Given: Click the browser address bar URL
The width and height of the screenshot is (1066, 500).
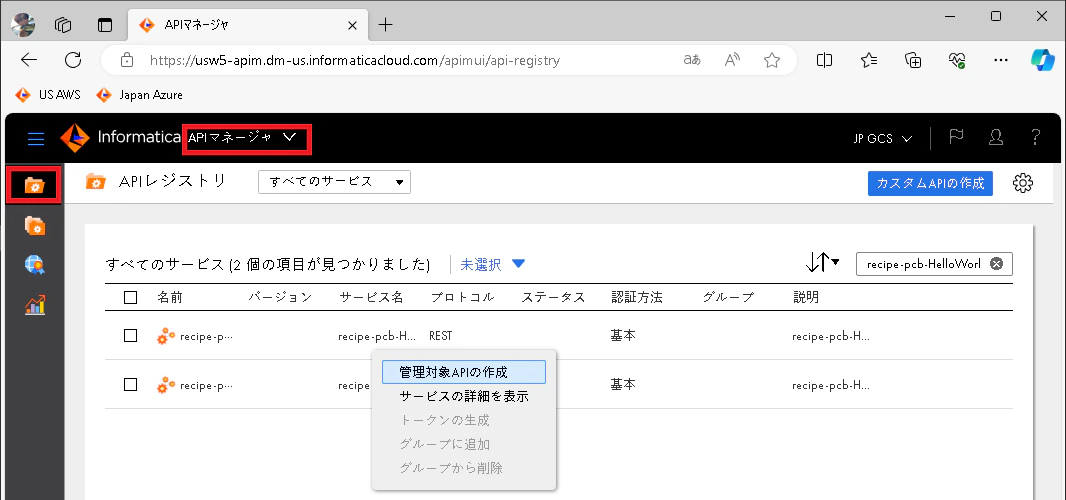Looking at the screenshot, I should click(355, 61).
